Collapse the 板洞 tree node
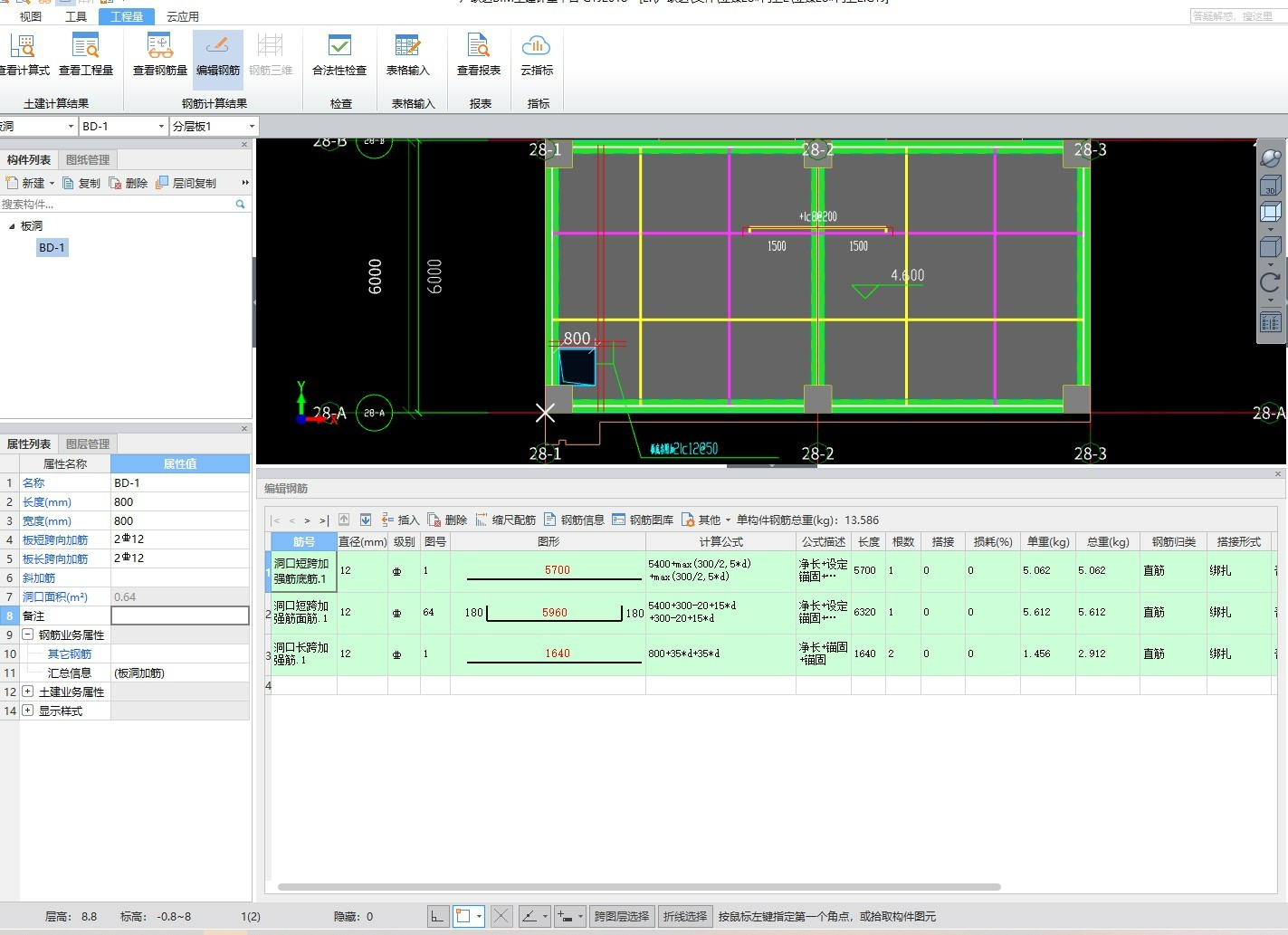This screenshot has height=935, width=1288. pos(12,226)
